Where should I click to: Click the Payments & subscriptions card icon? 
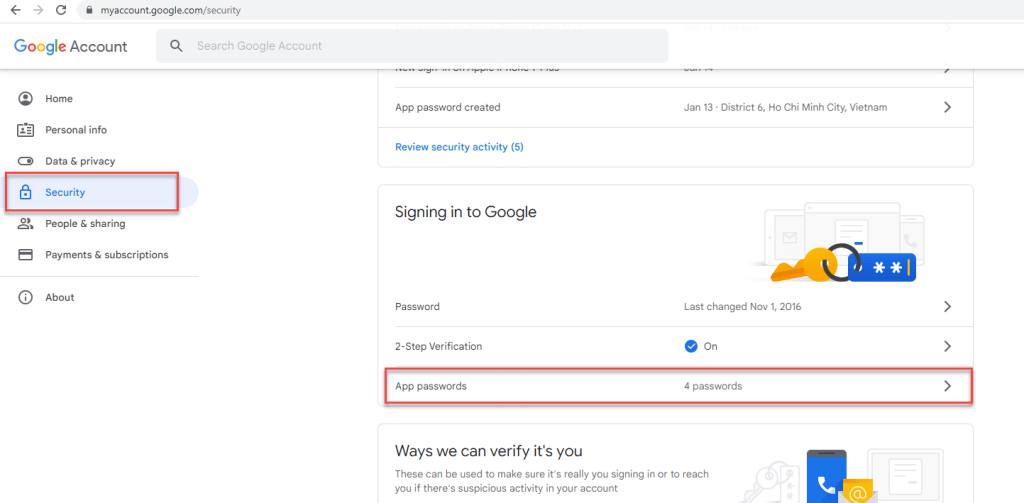26,255
